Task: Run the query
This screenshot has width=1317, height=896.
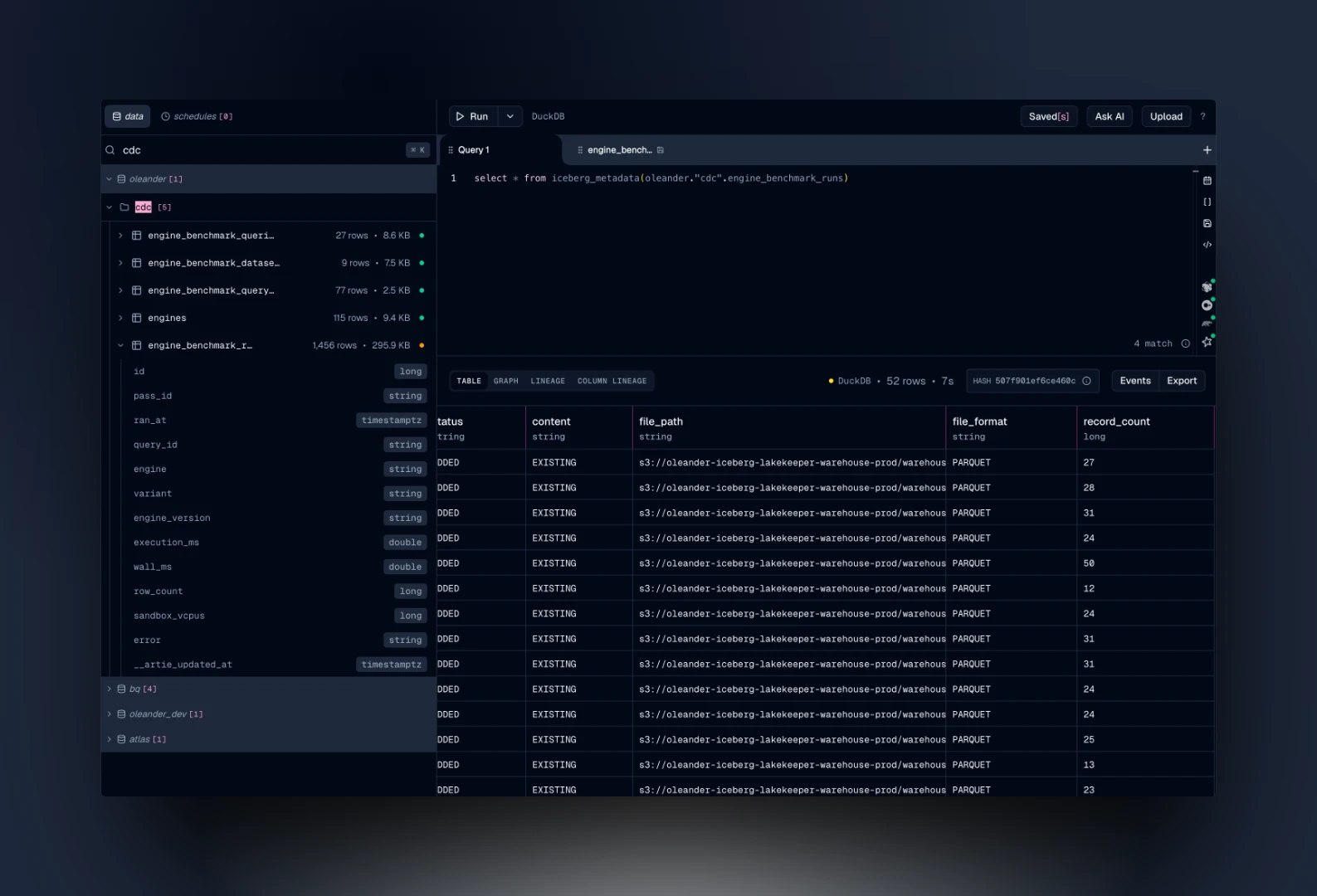Action: point(473,117)
